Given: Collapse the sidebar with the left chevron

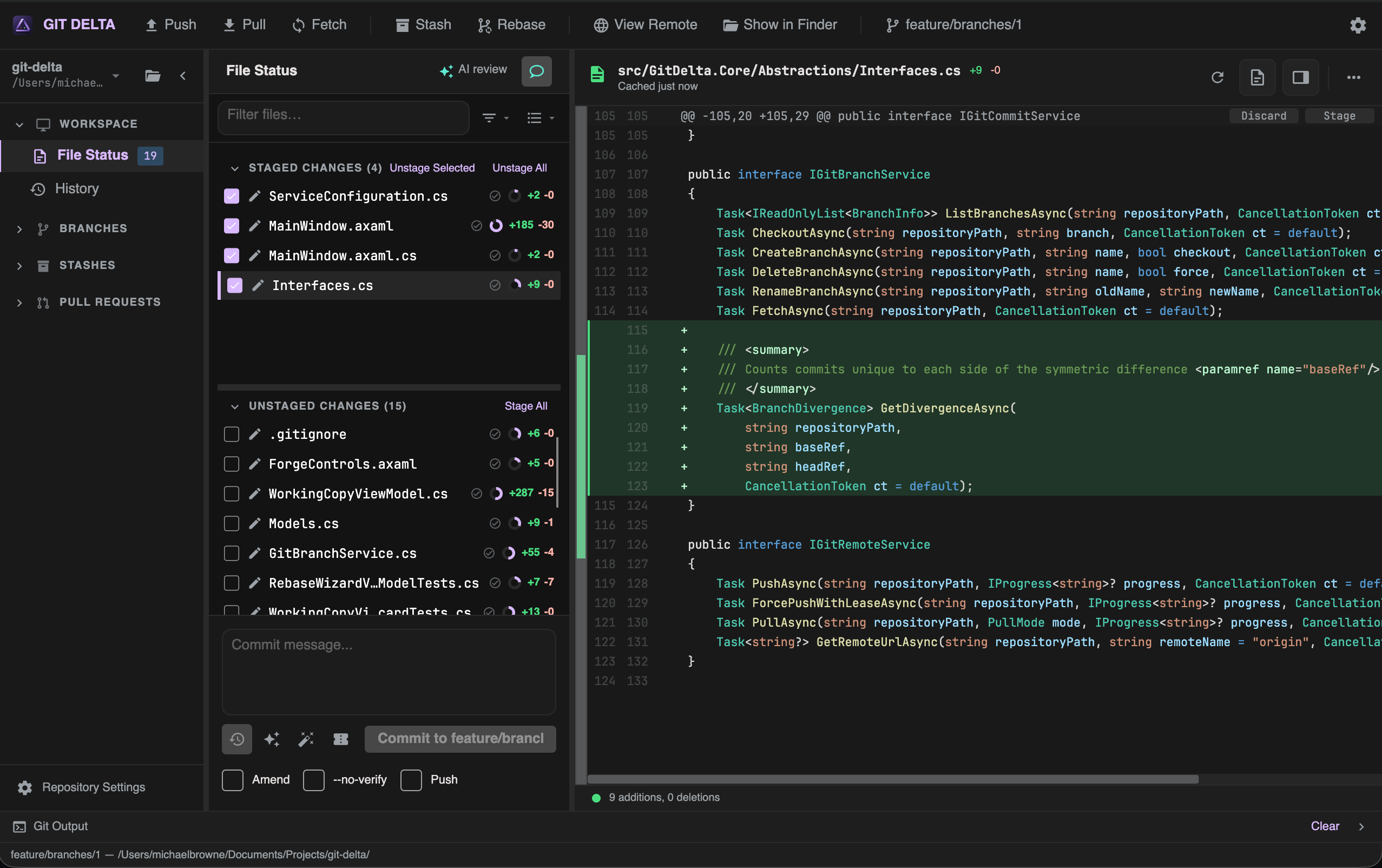Looking at the screenshot, I should point(183,76).
